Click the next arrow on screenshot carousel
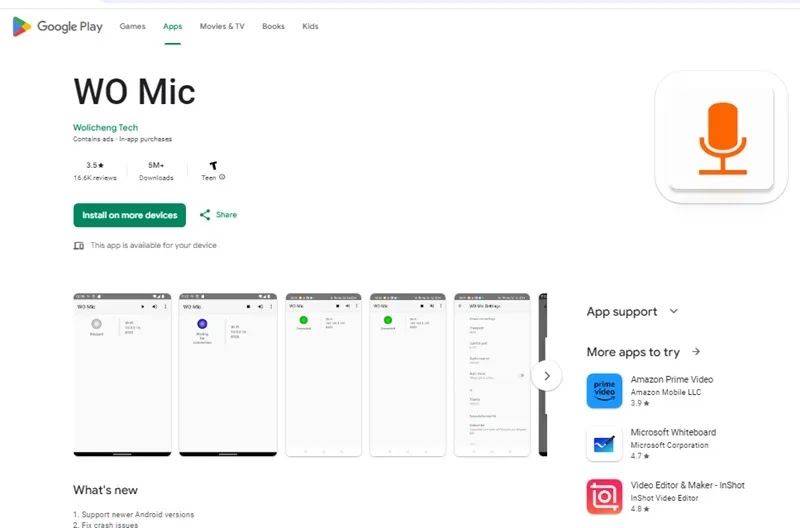 [x=547, y=376]
